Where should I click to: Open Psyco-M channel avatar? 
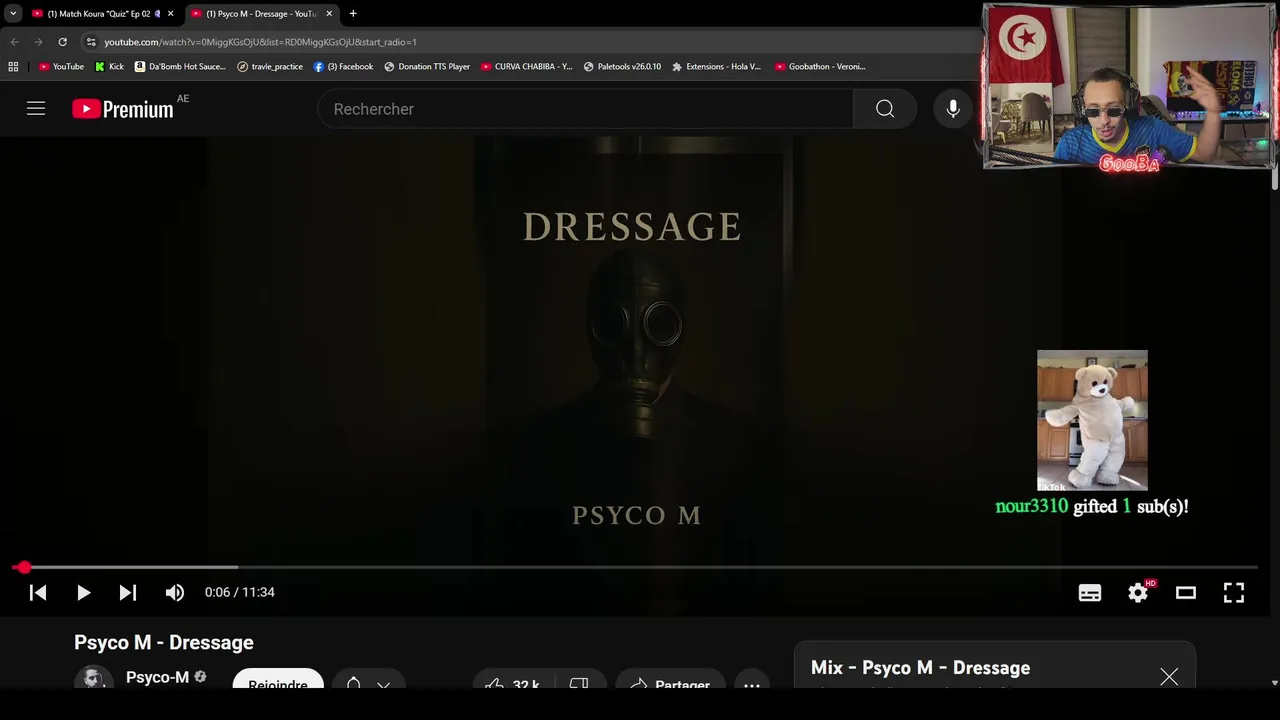pyautogui.click(x=93, y=678)
